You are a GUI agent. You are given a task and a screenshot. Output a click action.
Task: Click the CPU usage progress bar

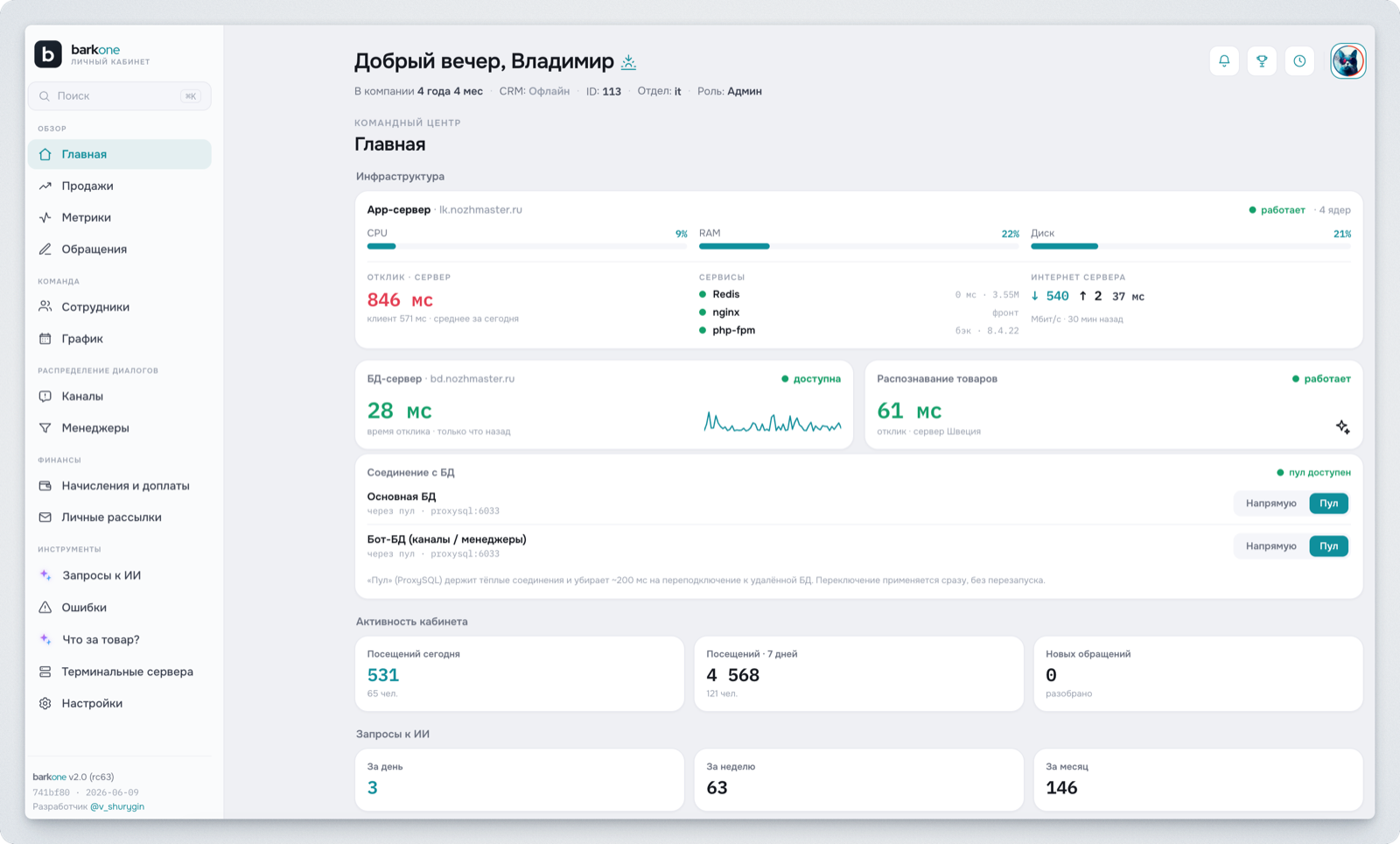[x=527, y=246]
